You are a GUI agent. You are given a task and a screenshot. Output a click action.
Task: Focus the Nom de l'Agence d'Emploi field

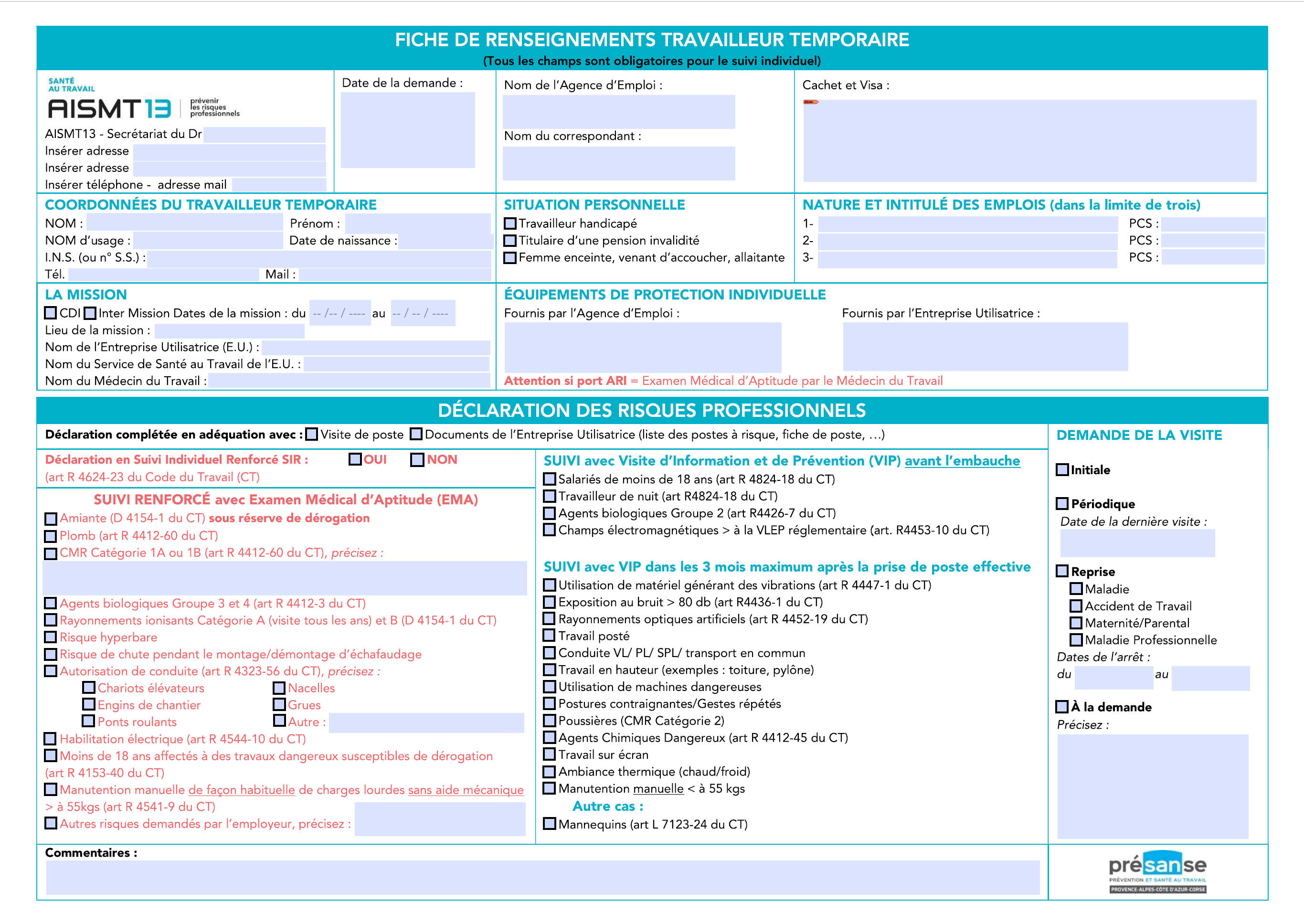point(618,112)
